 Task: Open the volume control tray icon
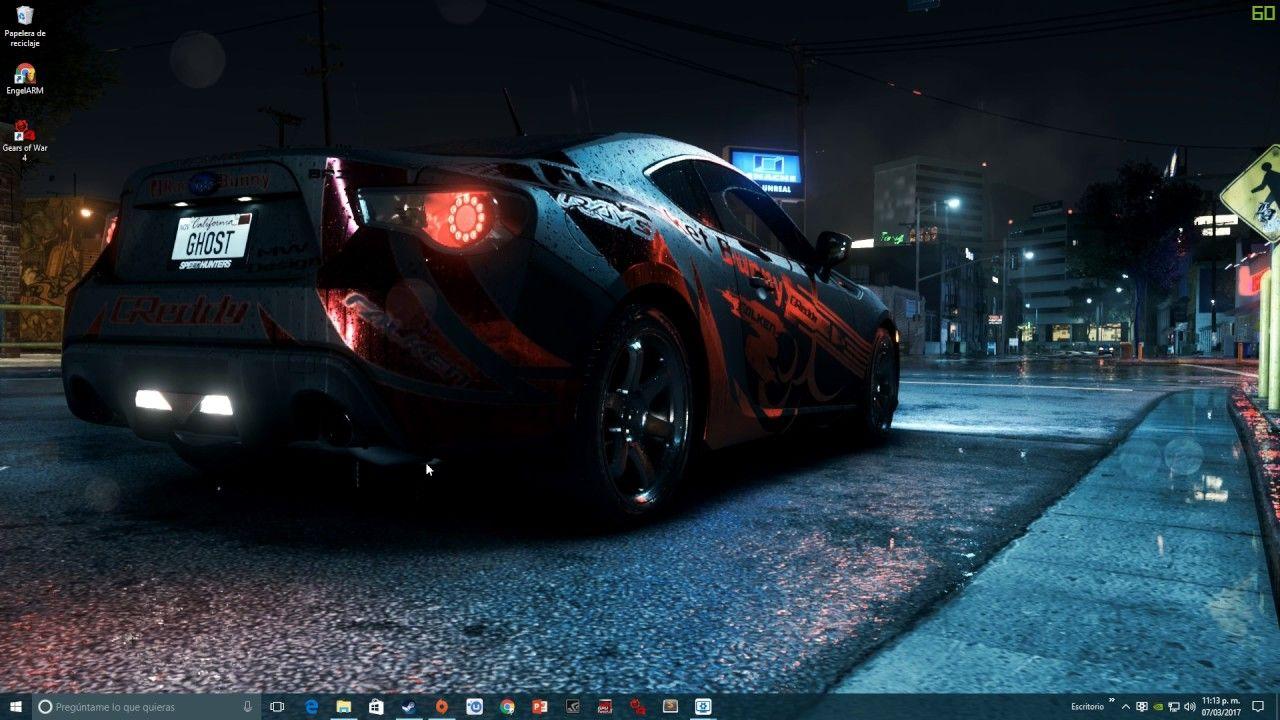pyautogui.click(x=1190, y=707)
